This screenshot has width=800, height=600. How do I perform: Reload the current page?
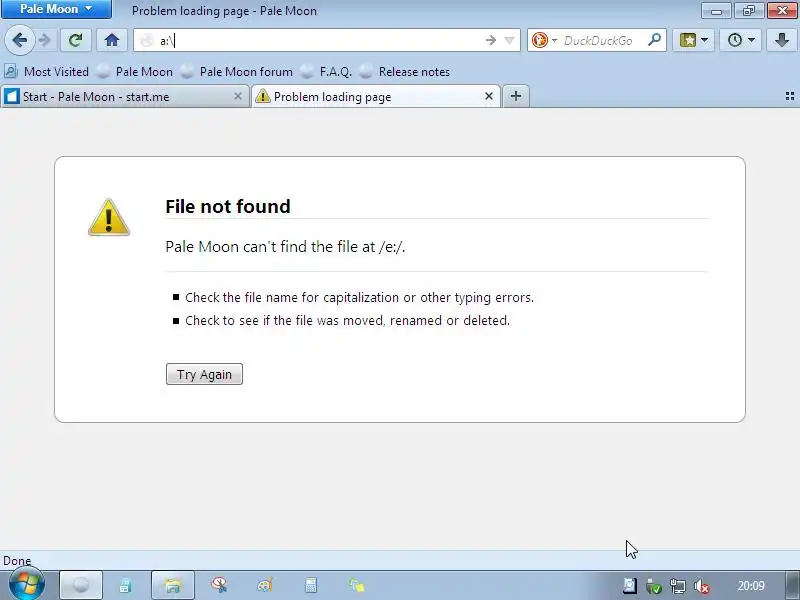pyautogui.click(x=76, y=40)
